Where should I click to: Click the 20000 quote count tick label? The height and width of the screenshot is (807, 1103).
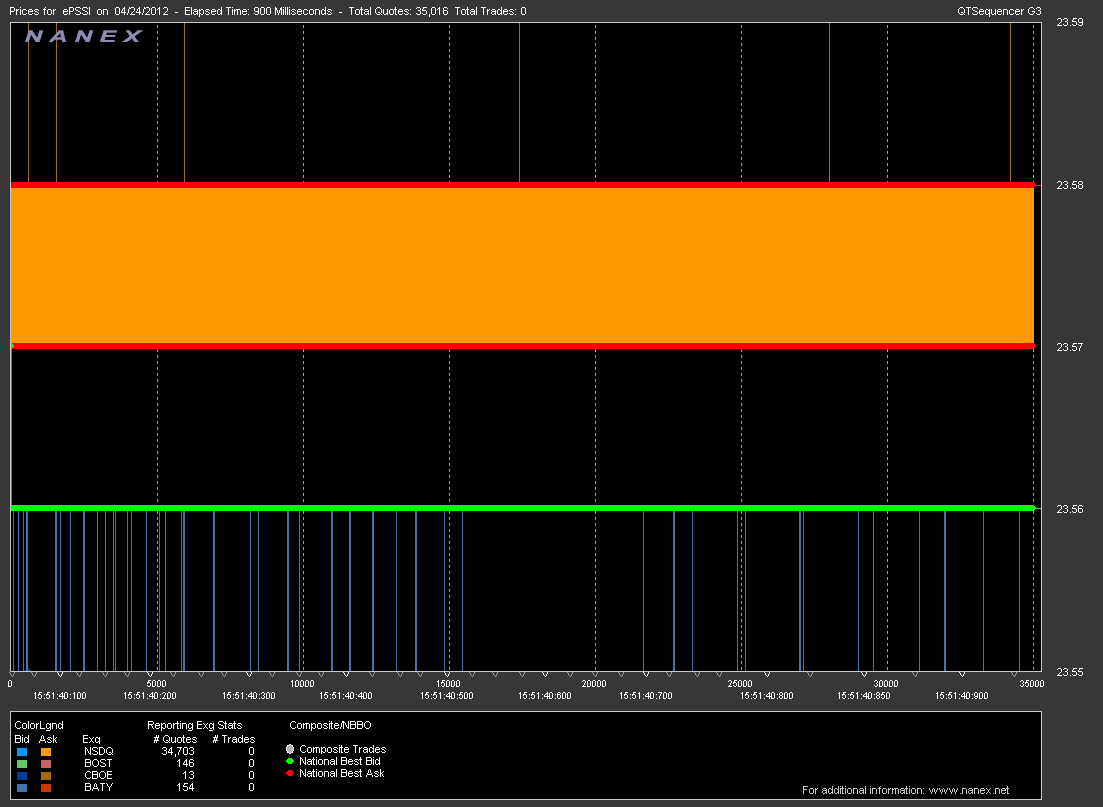593,684
